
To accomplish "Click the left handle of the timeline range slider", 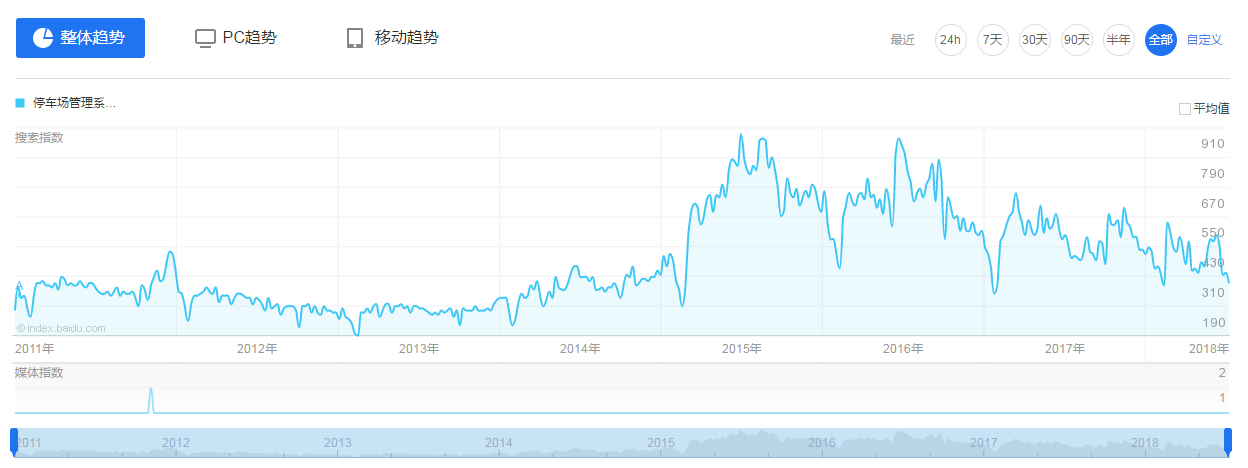I will coord(14,441).
